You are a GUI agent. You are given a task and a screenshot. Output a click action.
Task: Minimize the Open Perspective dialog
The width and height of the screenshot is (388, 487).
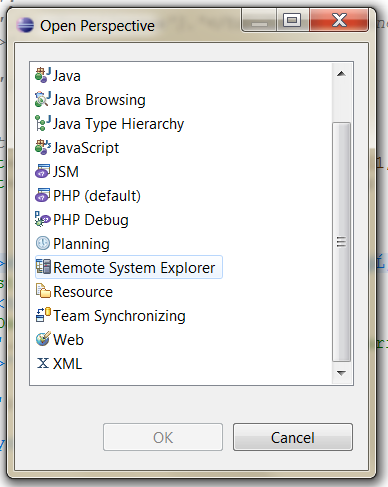coord(259,20)
